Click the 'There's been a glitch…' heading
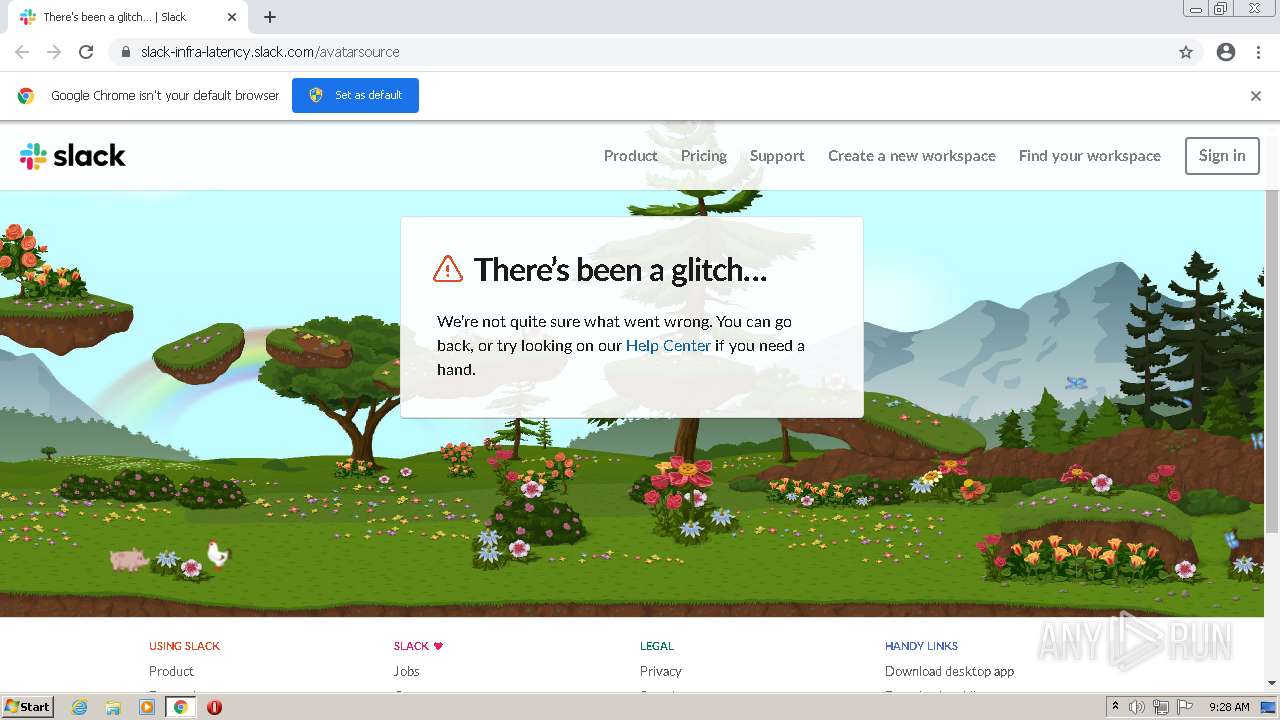Image resolution: width=1280 pixels, height=720 pixels. tap(620, 269)
